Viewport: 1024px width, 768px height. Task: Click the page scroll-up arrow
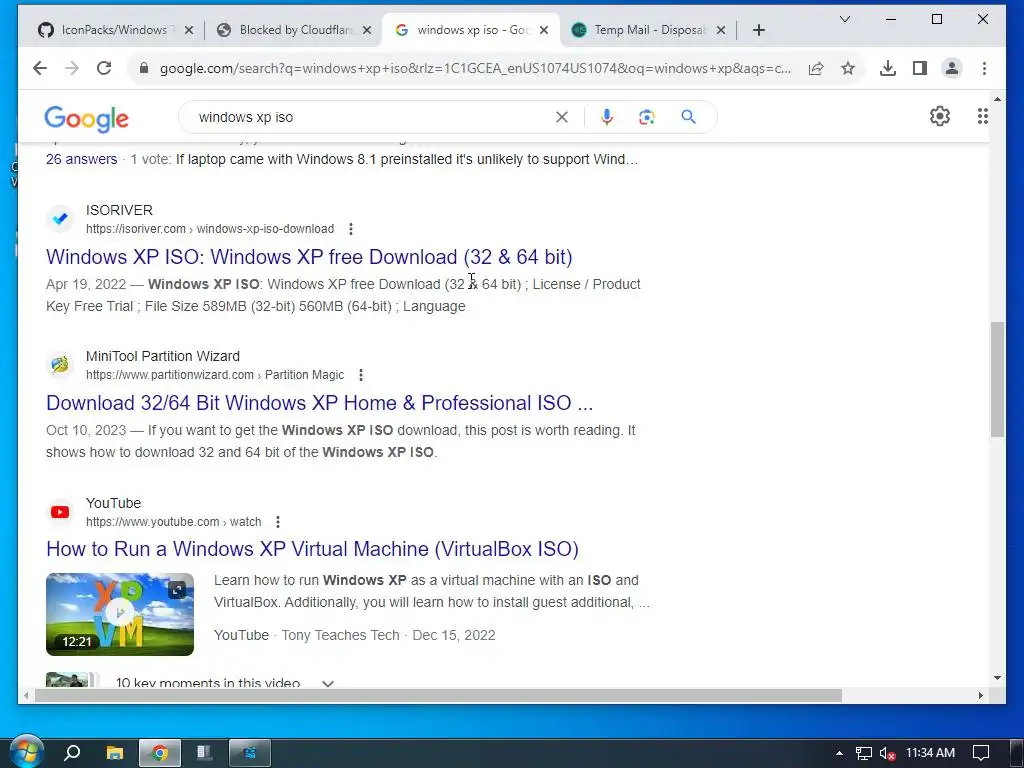[x=997, y=99]
